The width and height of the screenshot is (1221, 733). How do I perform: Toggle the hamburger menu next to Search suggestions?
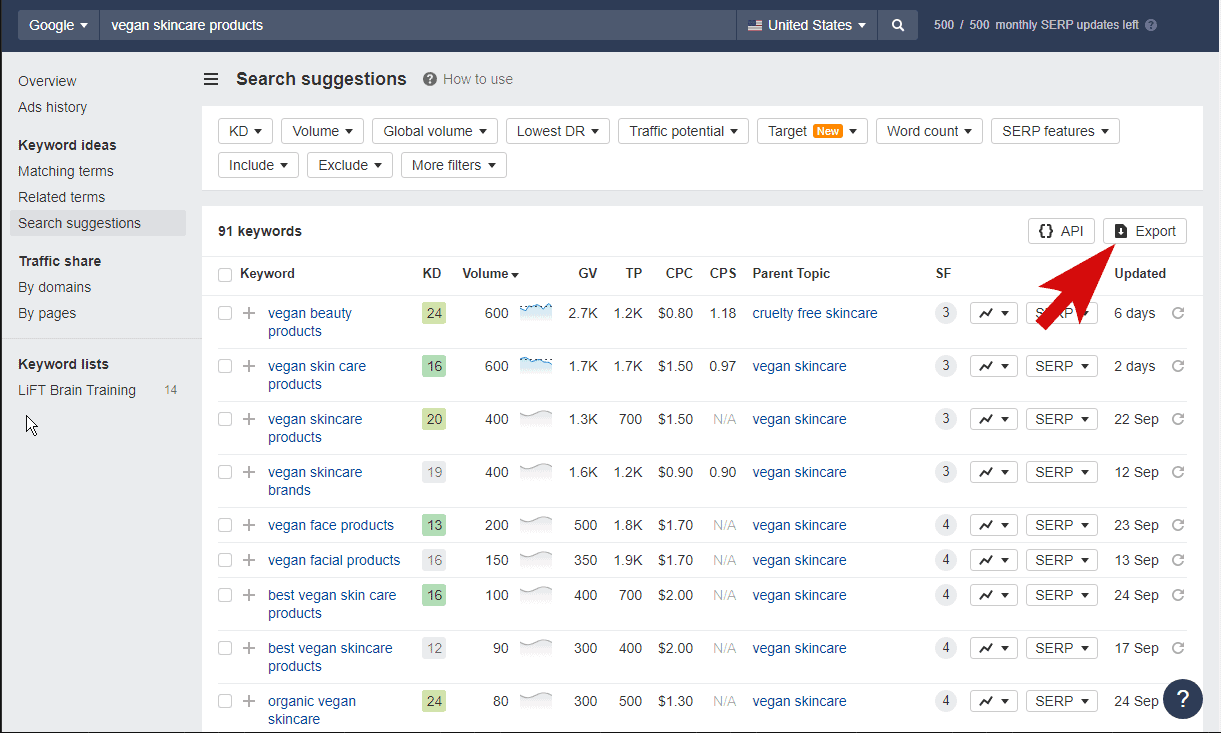click(211, 79)
